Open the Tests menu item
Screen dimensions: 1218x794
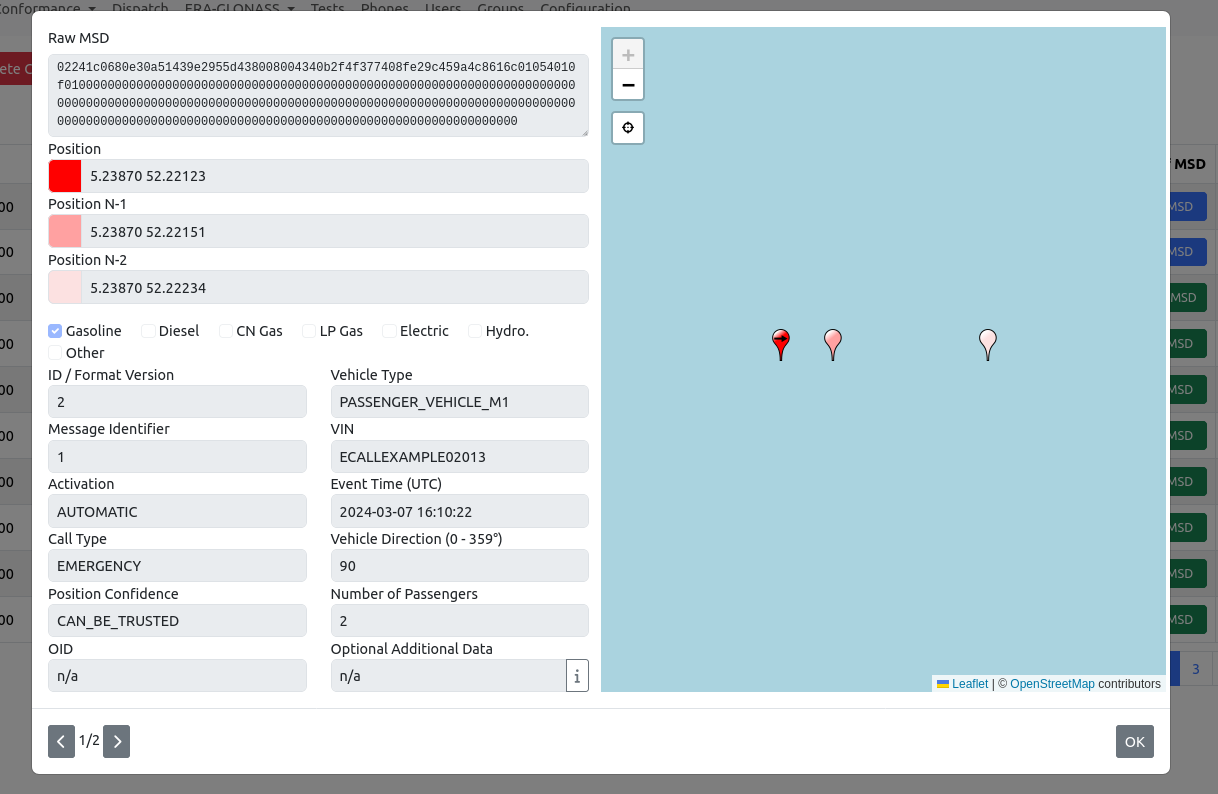(327, 8)
